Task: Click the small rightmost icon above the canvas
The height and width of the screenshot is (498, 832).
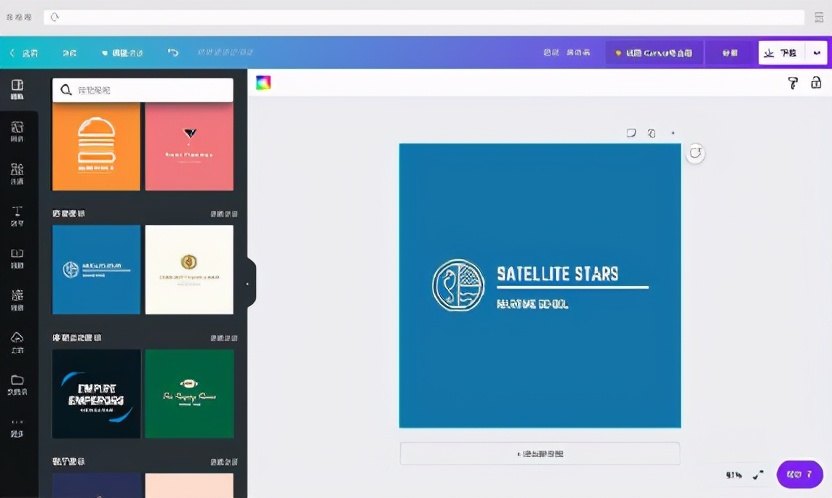Action: 673,133
